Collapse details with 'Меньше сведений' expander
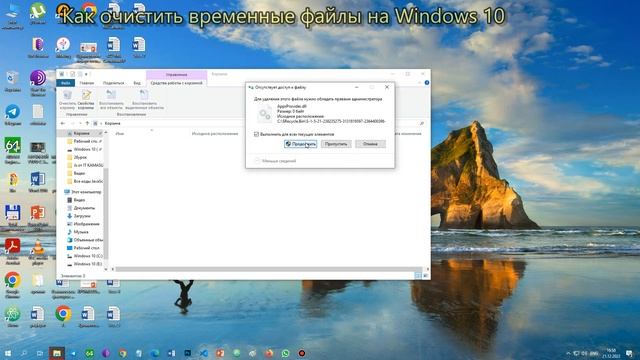This screenshot has width=640, height=360. click(276, 161)
